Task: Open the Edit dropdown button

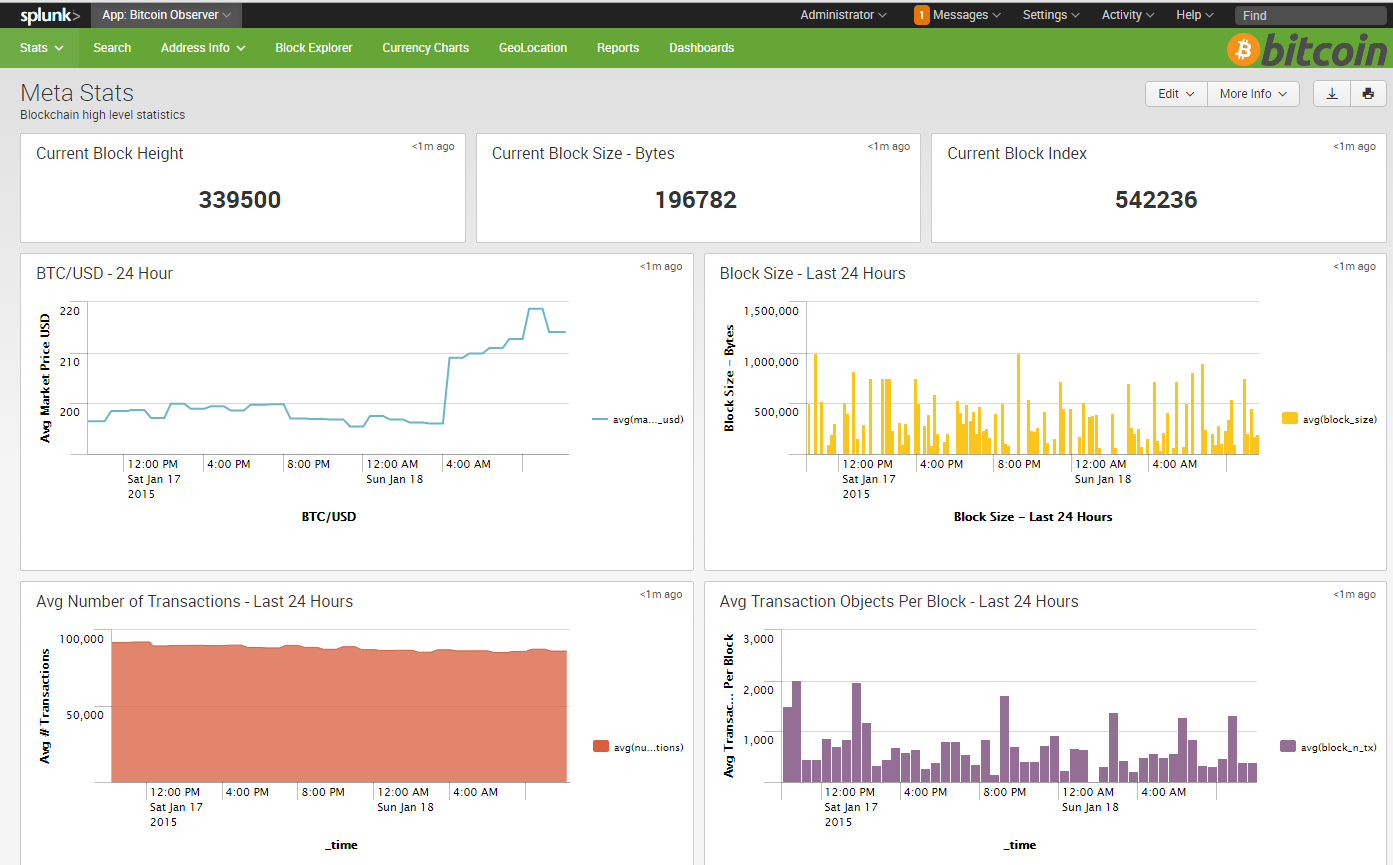Action: 1176,94
